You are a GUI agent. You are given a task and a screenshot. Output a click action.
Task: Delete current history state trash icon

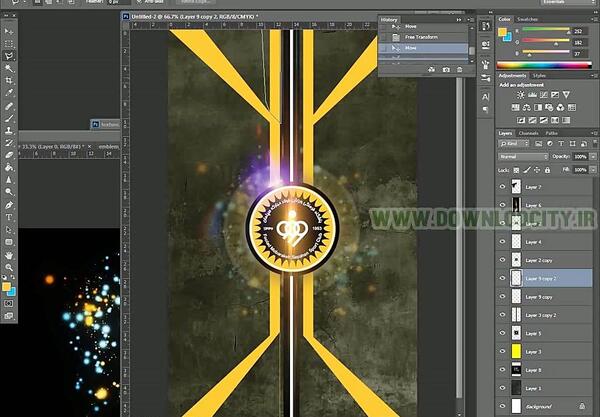(460, 70)
